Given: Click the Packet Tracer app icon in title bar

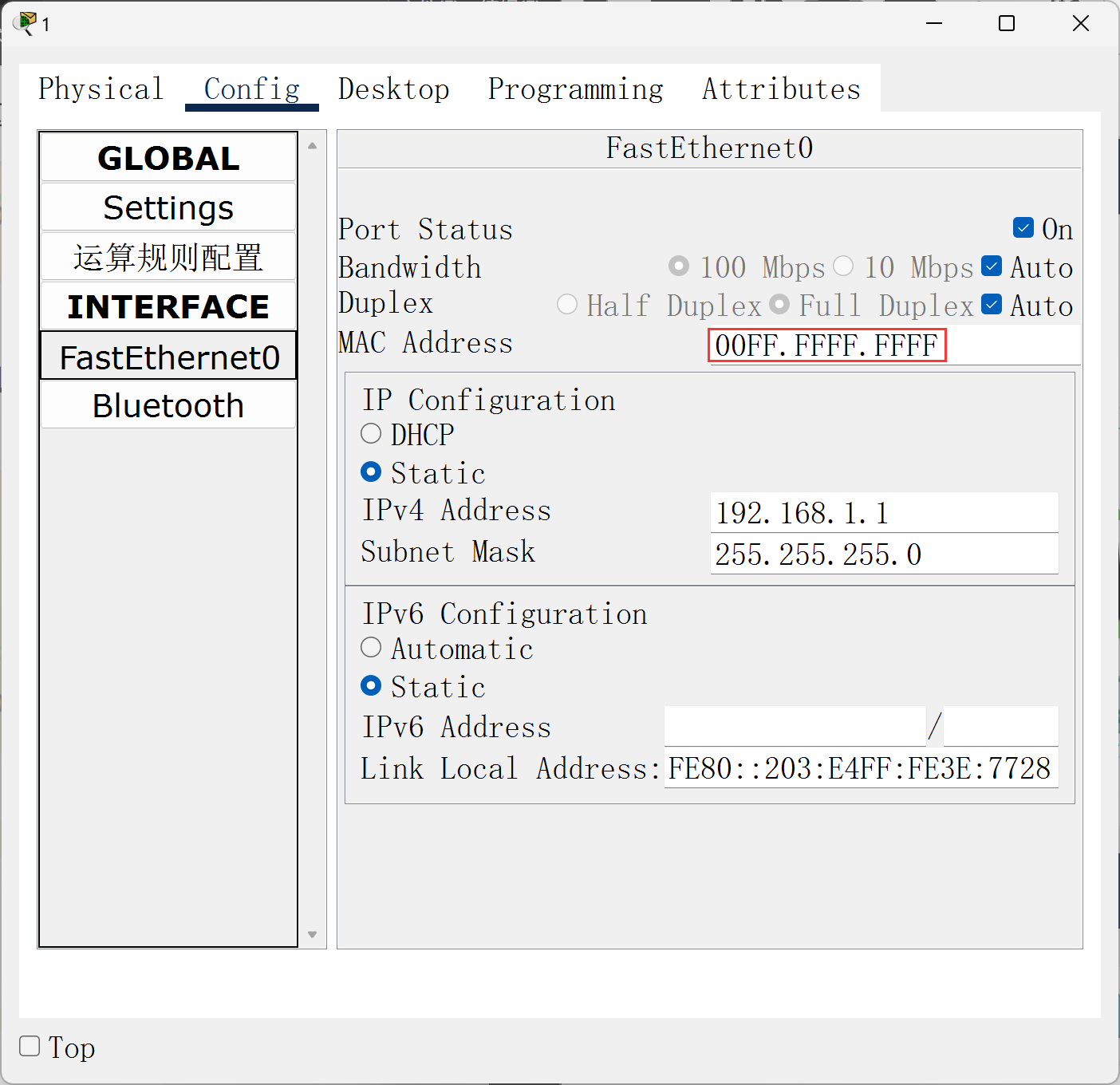Looking at the screenshot, I should pos(26,23).
